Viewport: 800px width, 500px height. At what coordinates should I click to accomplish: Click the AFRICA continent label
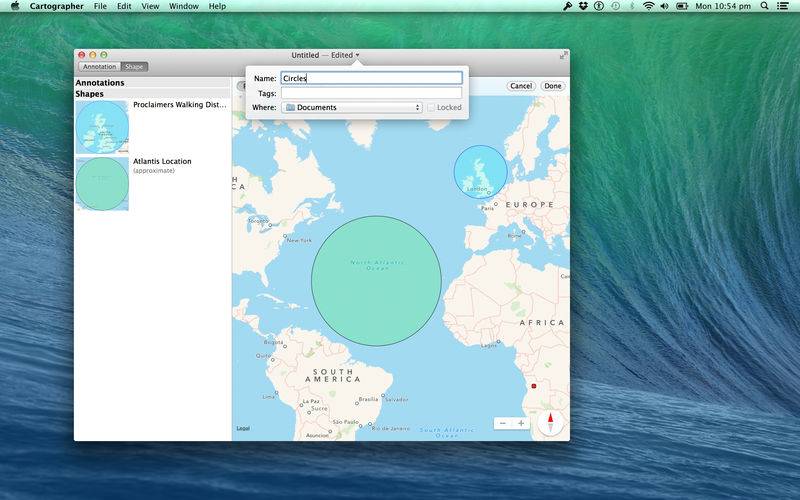(542, 322)
